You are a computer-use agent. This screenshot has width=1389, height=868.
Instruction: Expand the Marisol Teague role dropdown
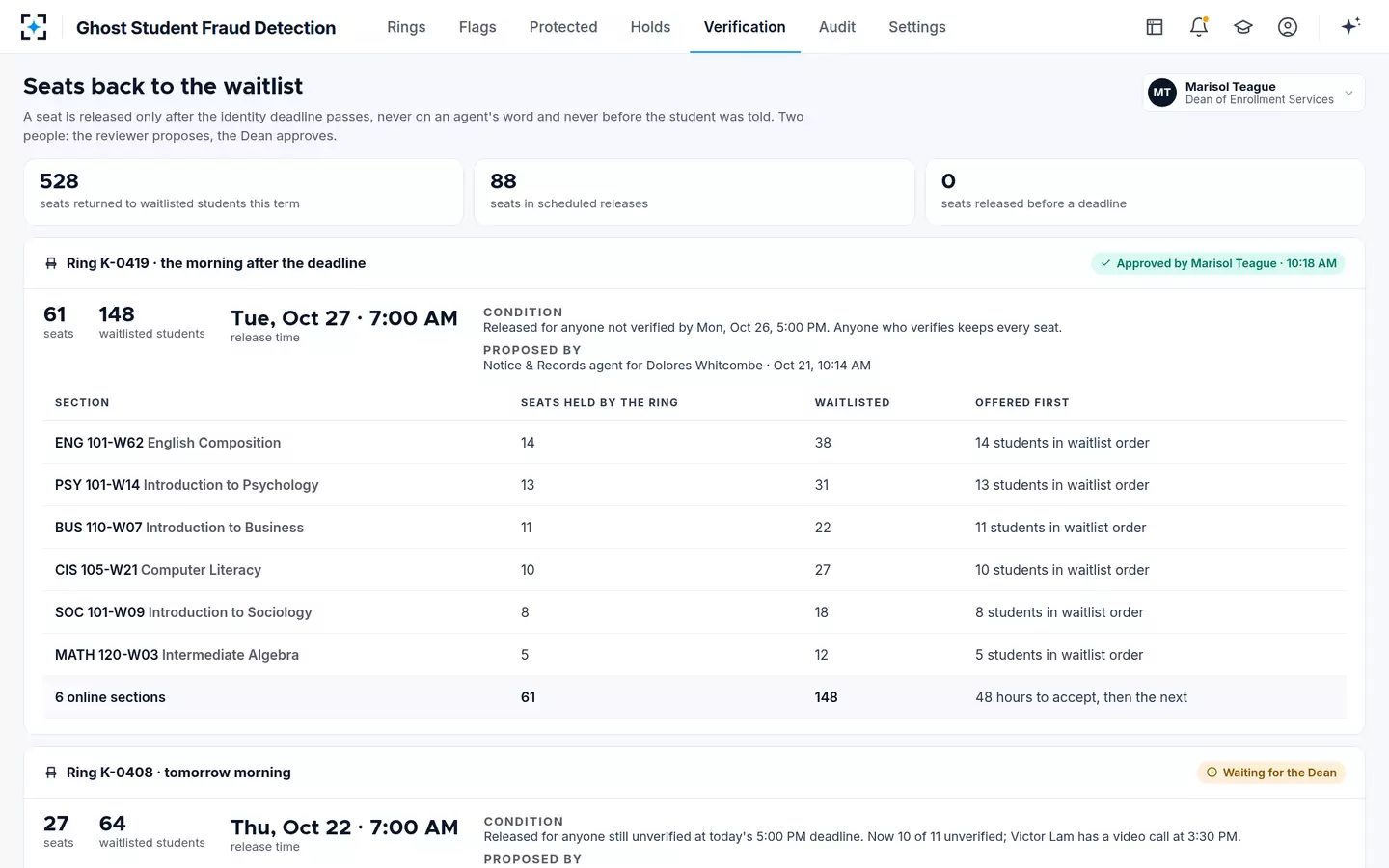pyautogui.click(x=1348, y=93)
